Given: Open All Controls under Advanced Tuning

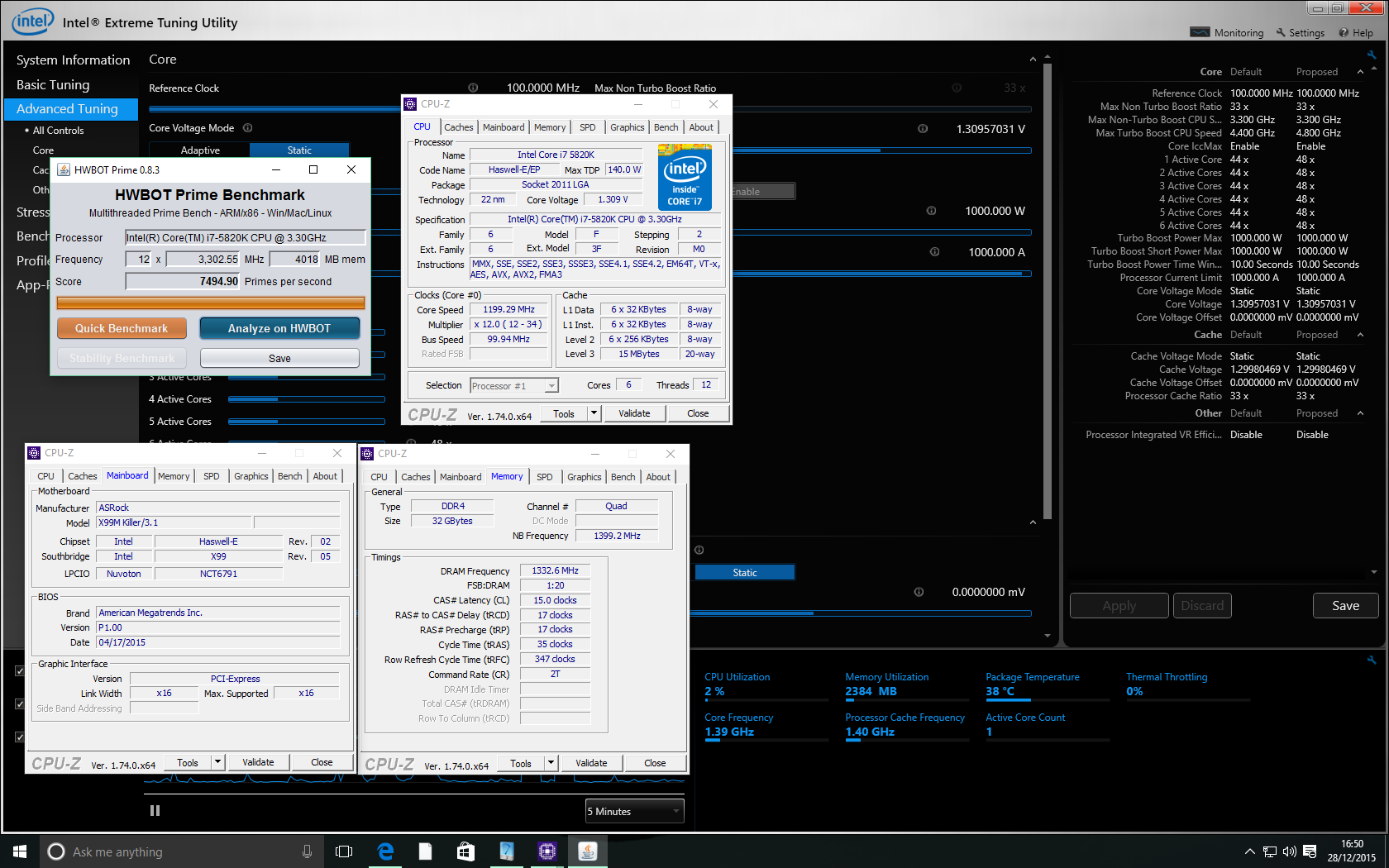Looking at the screenshot, I should point(58,131).
